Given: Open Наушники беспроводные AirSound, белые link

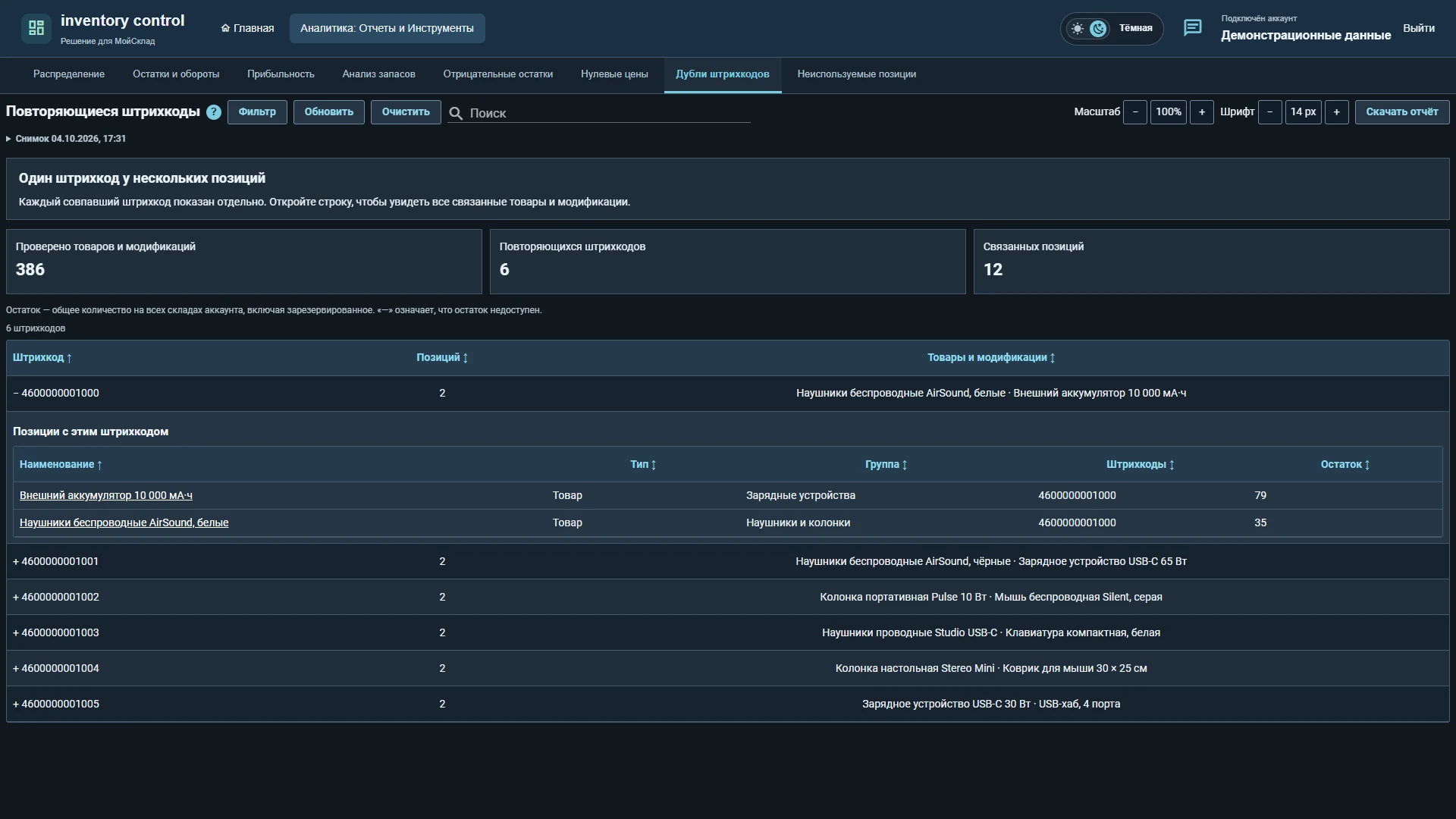Looking at the screenshot, I should (124, 522).
